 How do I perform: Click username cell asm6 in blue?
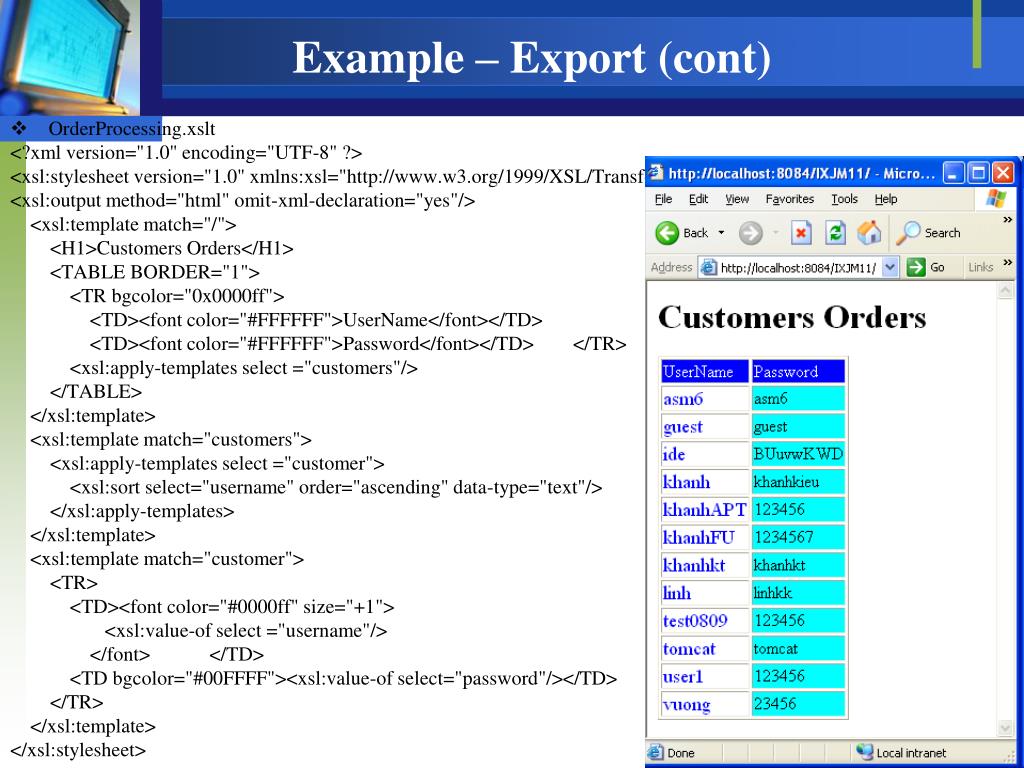[705, 398]
